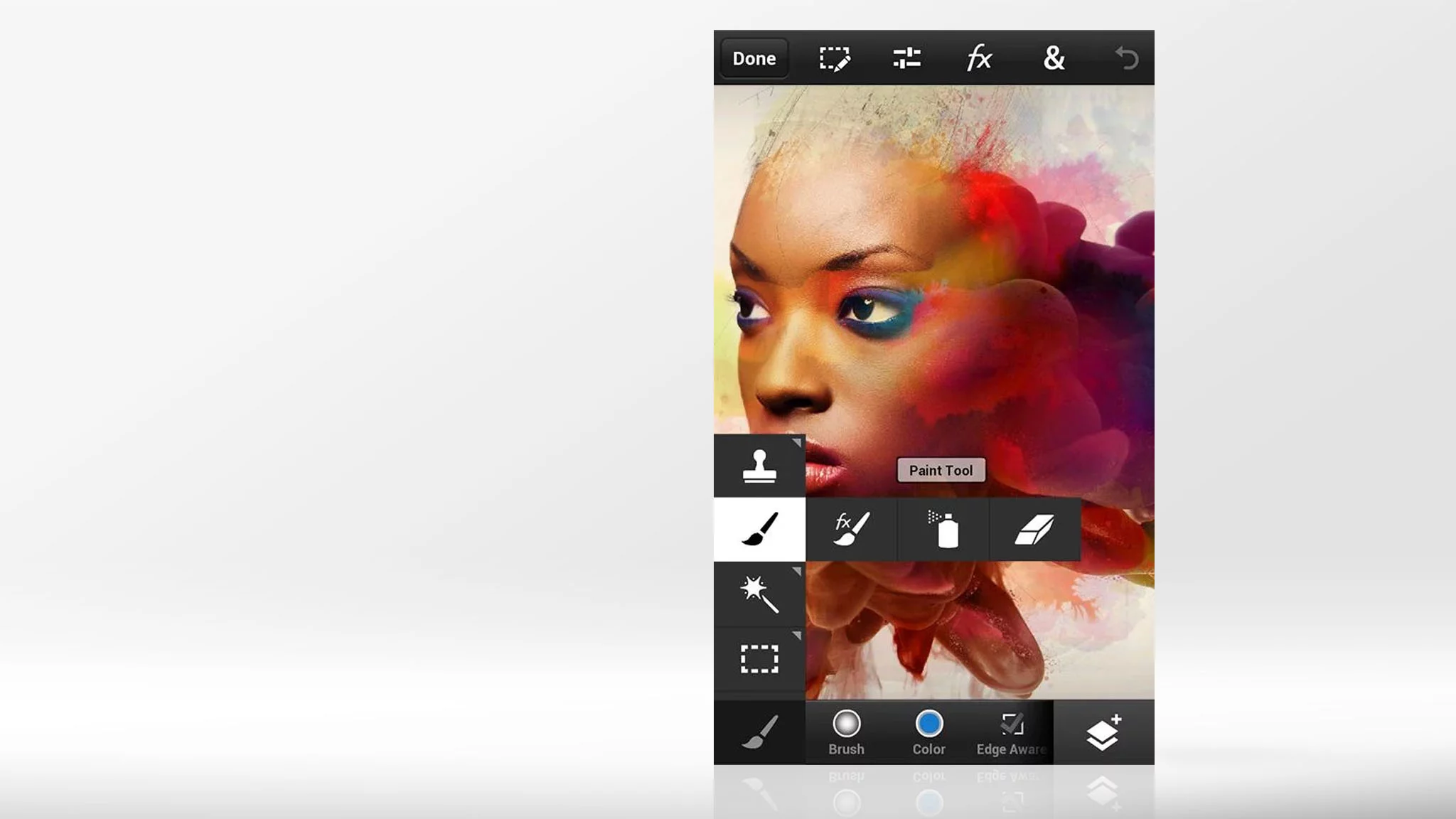This screenshot has width=1456, height=819.
Task: Tap the & workflow icon in top bar
Action: pyautogui.click(x=1053, y=59)
